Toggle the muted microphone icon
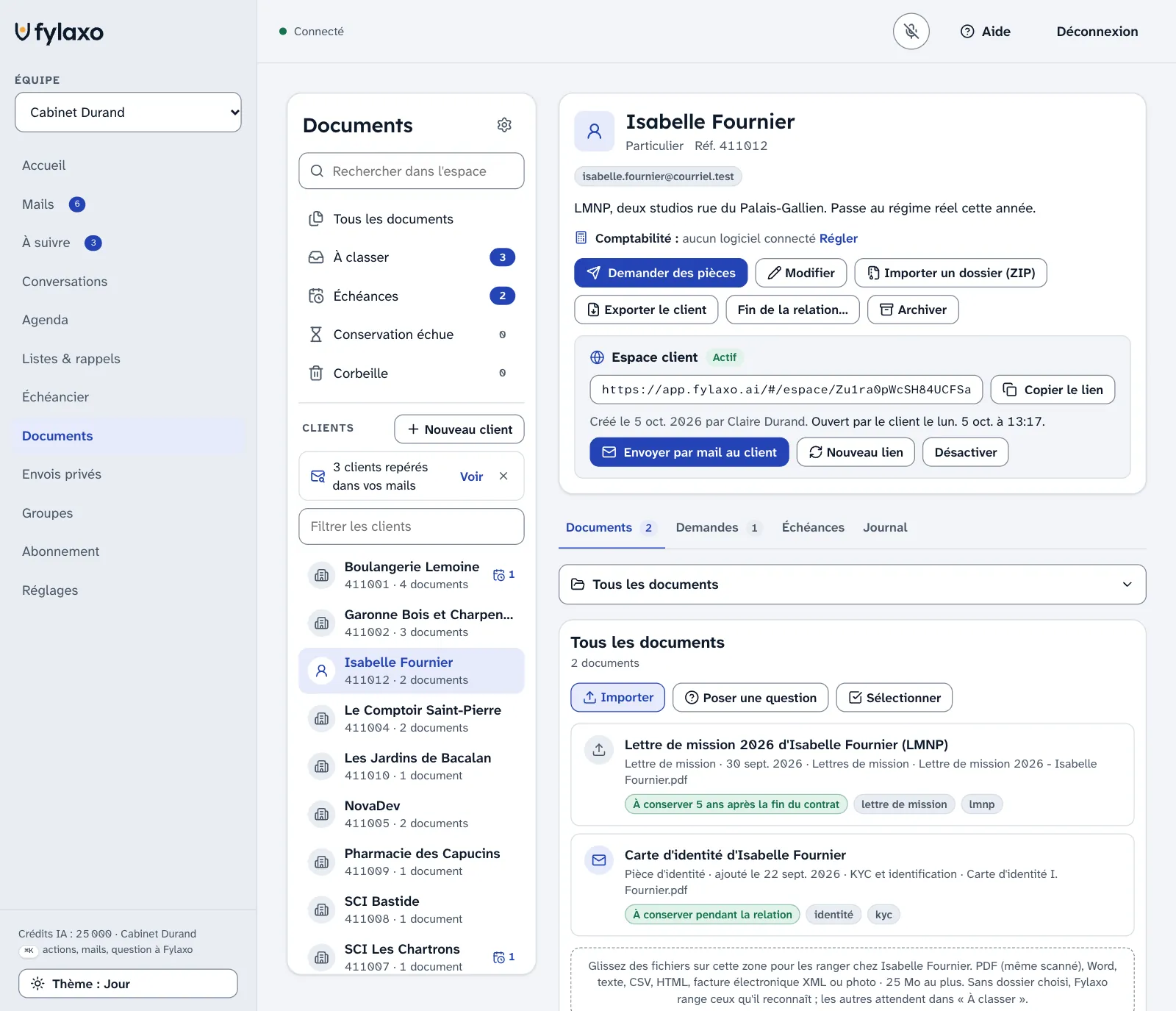 tap(911, 32)
